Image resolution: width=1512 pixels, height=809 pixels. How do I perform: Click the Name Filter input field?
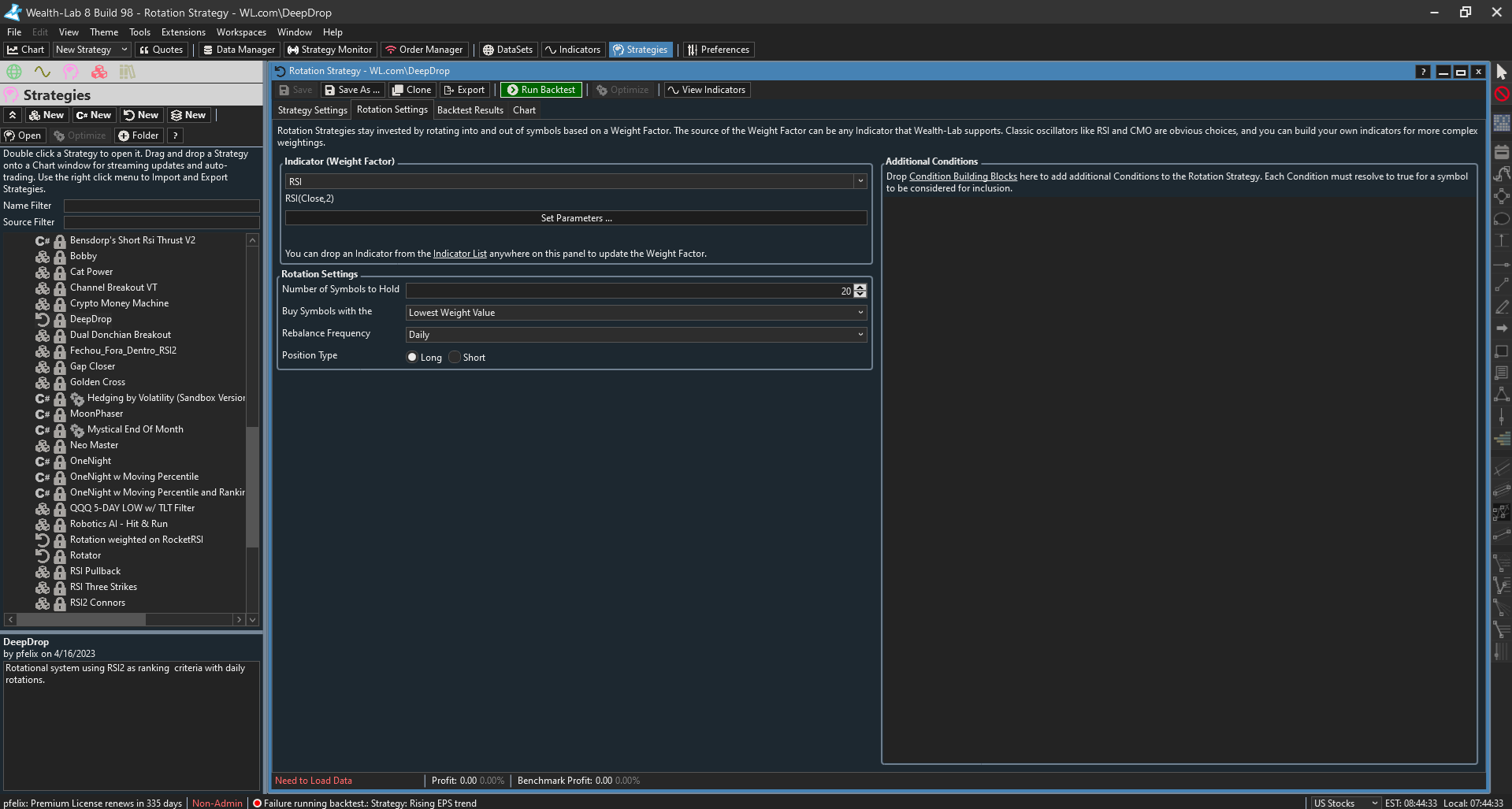pos(162,206)
